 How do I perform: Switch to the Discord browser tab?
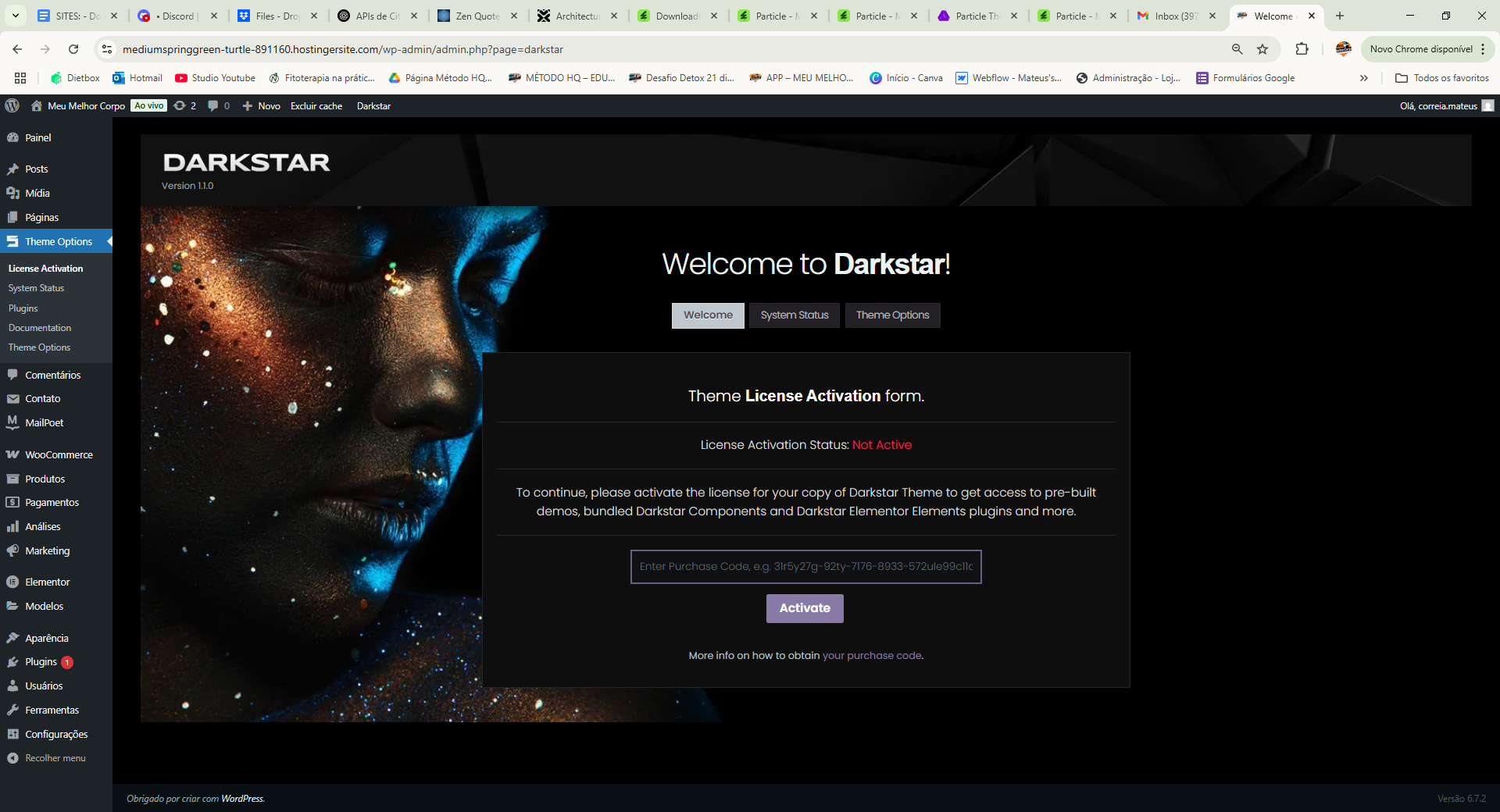click(x=178, y=16)
